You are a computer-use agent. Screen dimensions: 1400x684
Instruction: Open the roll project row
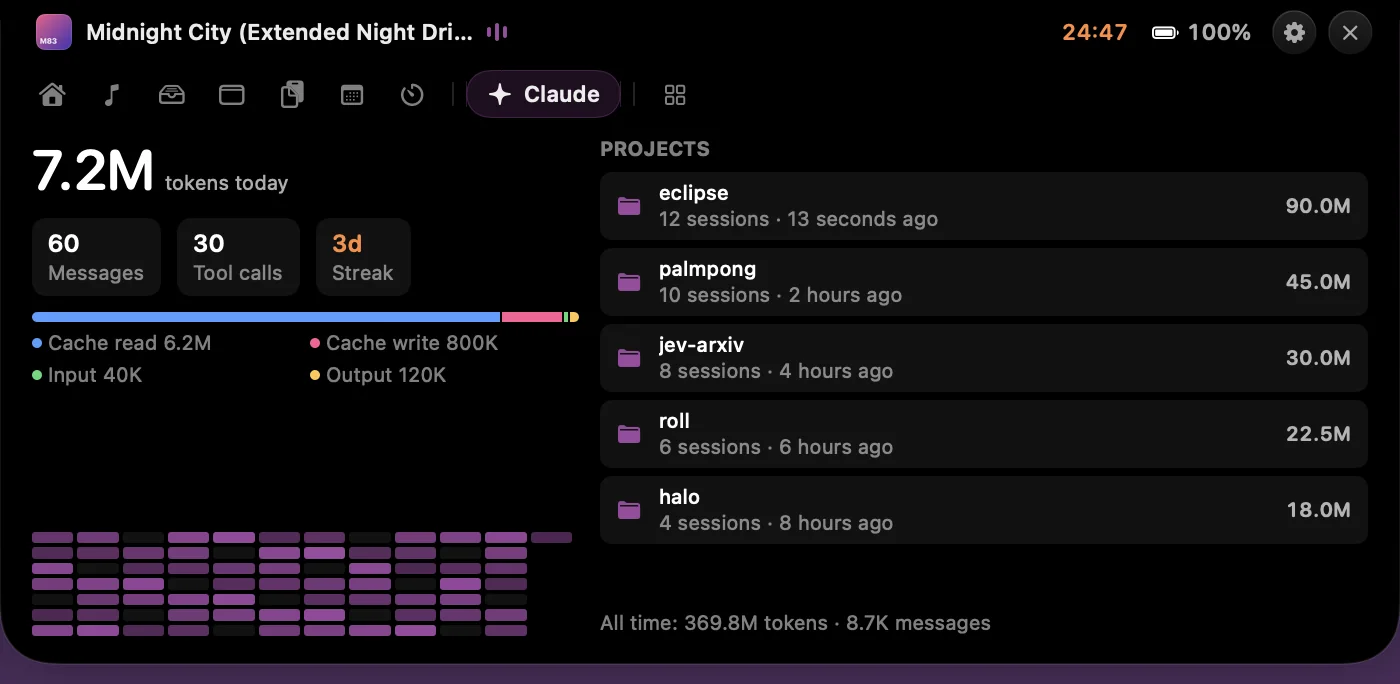coord(983,434)
